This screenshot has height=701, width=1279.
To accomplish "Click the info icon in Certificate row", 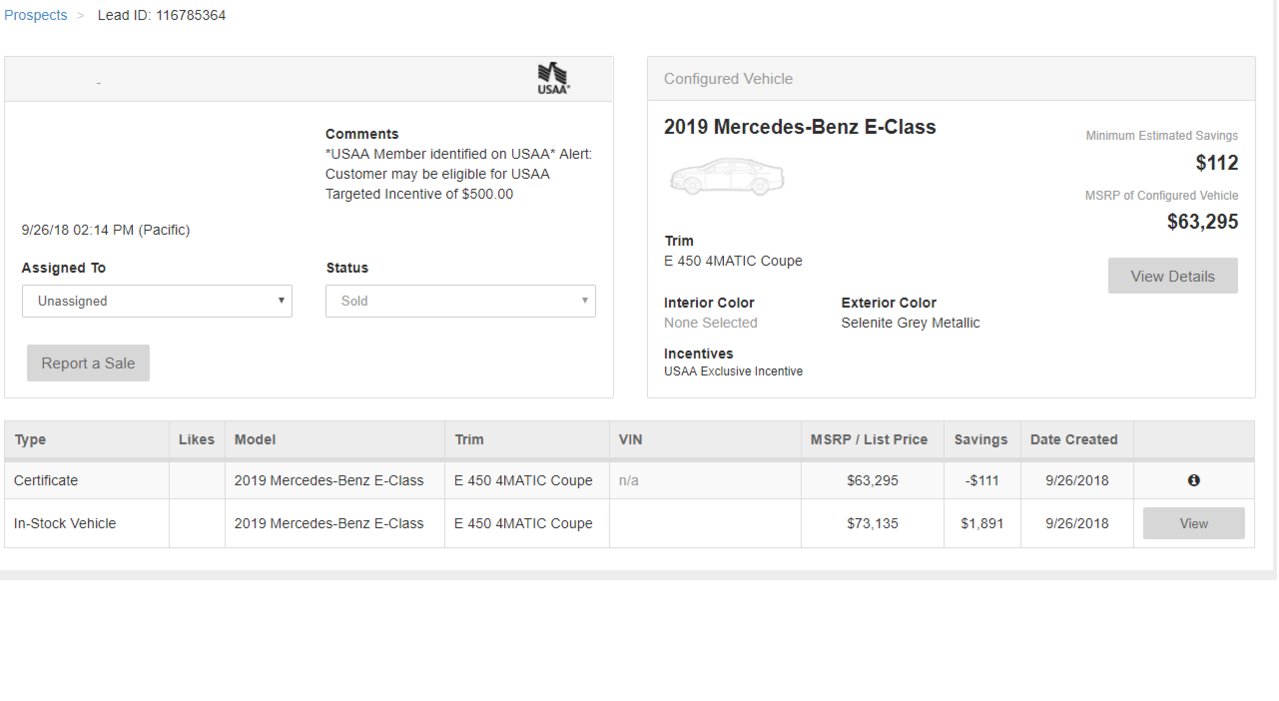I will click(1193, 481).
